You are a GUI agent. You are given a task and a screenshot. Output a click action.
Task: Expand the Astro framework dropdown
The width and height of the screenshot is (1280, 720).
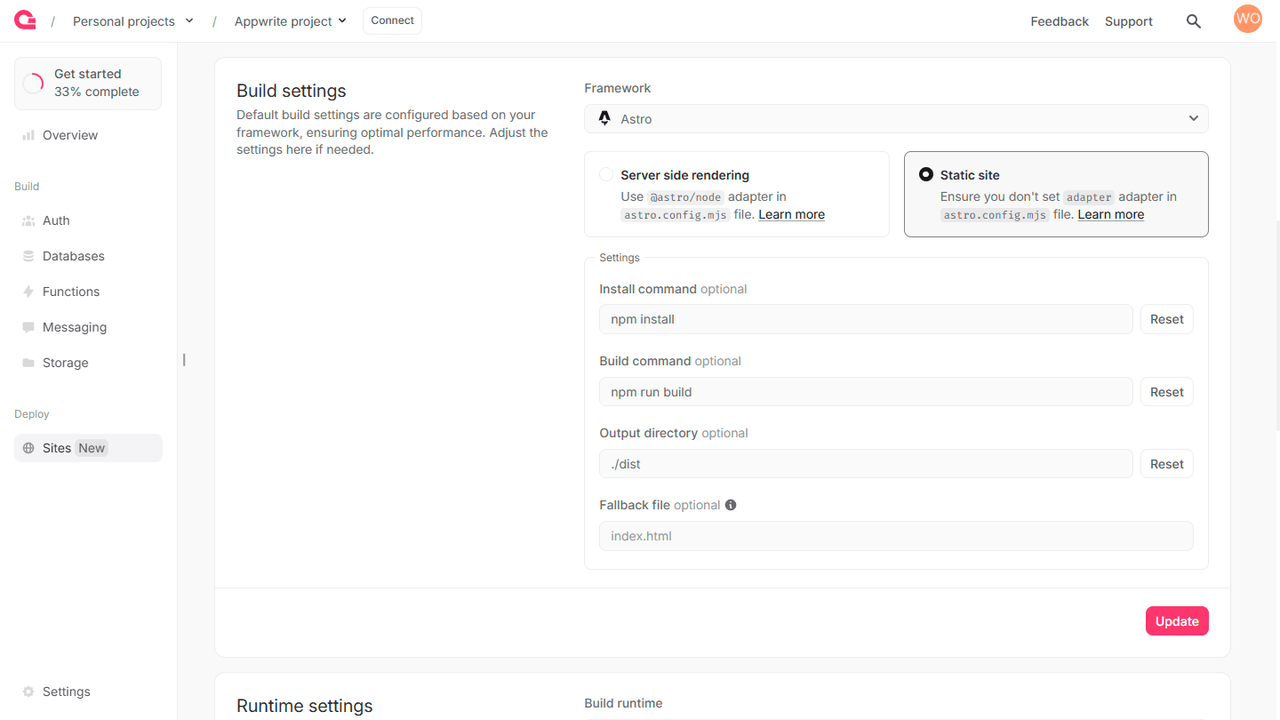pos(895,119)
